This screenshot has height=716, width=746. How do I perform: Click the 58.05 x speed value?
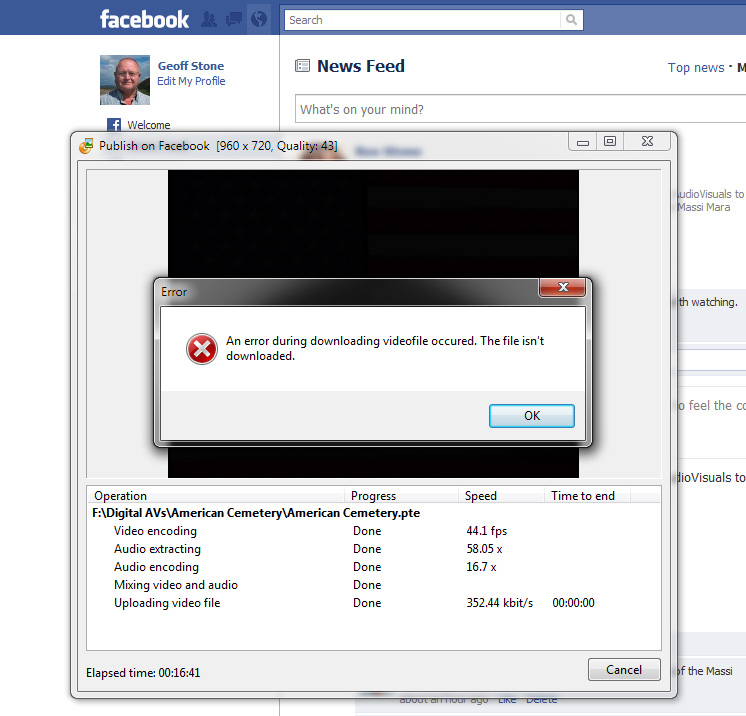[484, 549]
